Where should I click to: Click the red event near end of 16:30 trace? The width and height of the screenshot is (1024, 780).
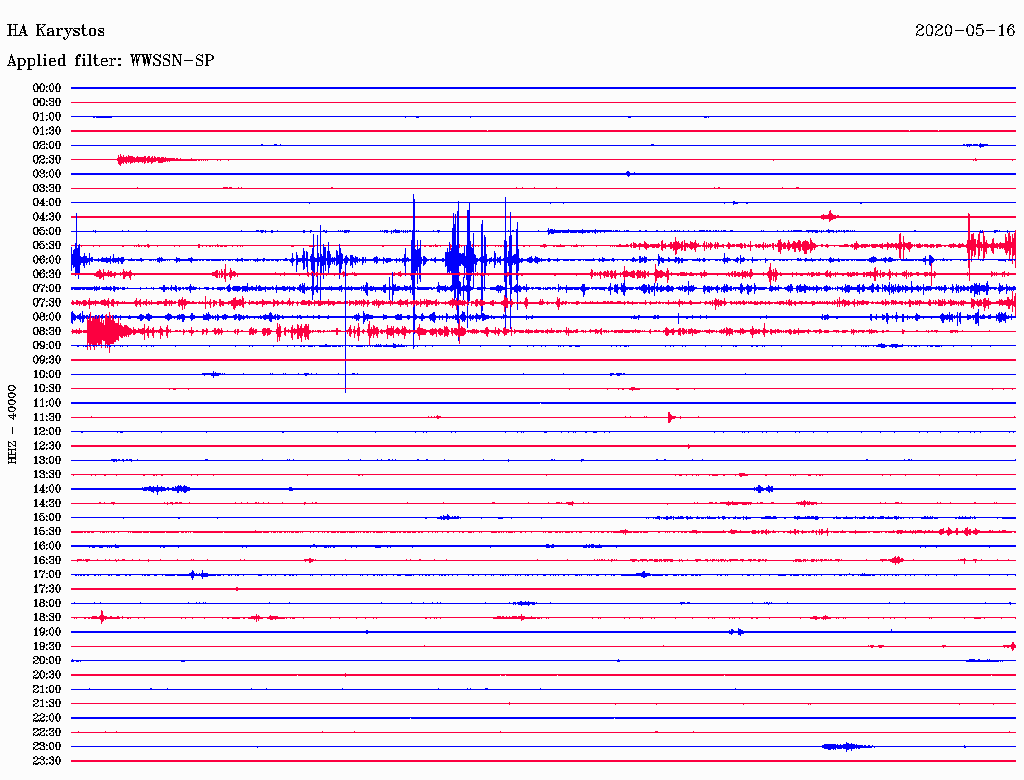pyautogui.click(x=895, y=560)
